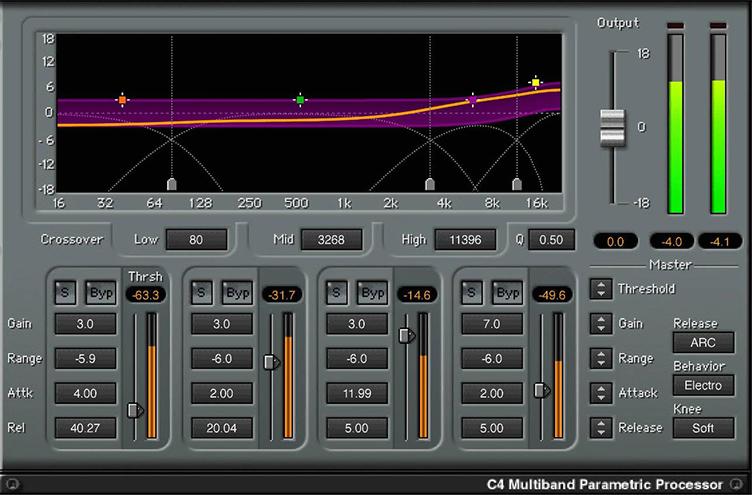The height and width of the screenshot is (495, 752).
Task: Click the Low crossover field showing 80
Action: 196,239
